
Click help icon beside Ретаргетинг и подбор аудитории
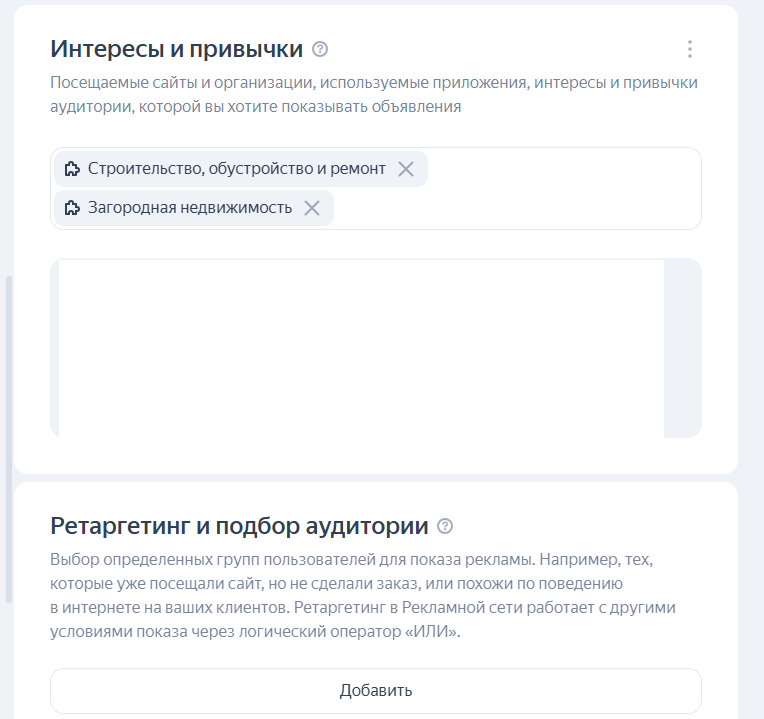coord(445,526)
